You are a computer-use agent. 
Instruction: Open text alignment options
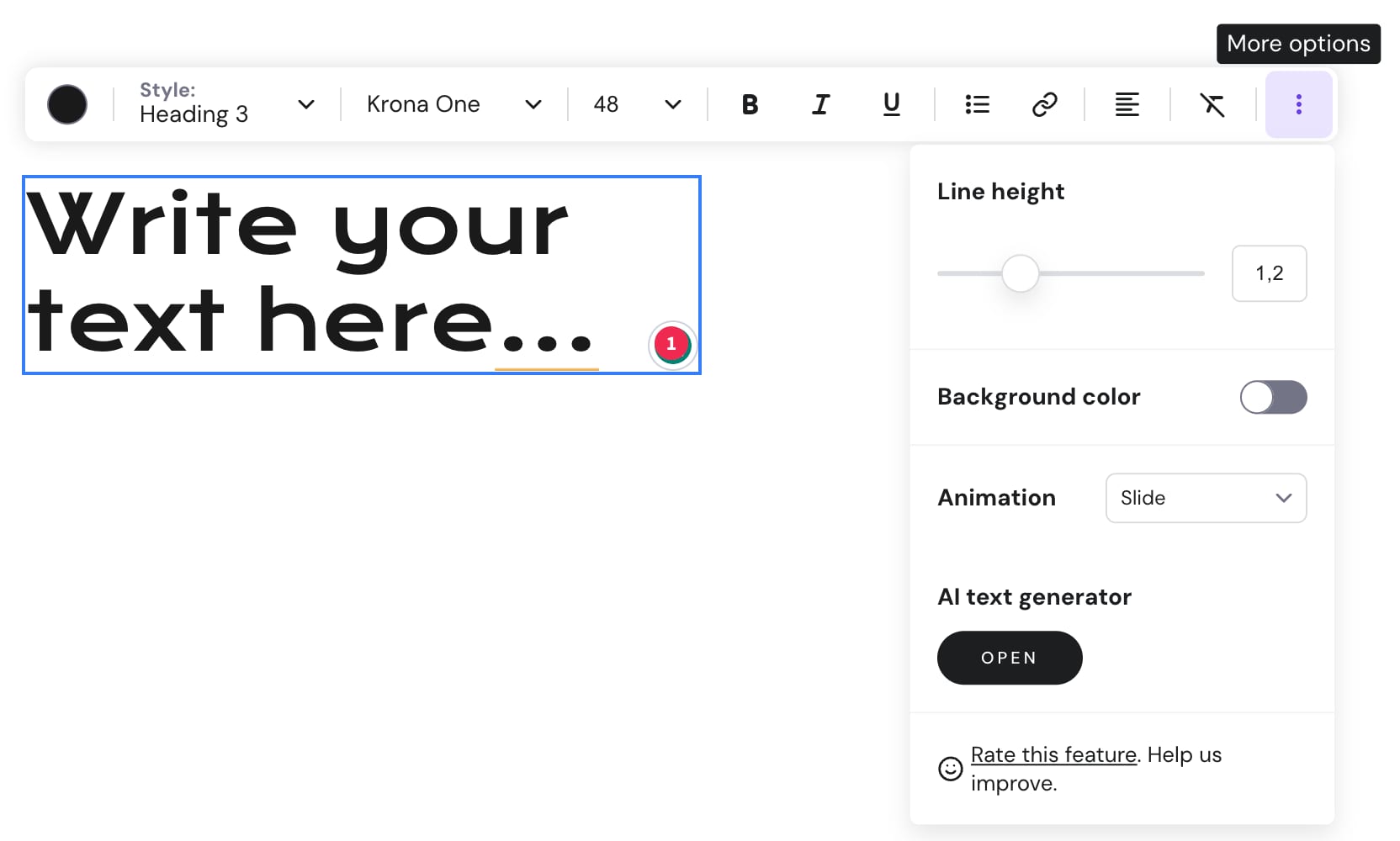[x=1127, y=104]
